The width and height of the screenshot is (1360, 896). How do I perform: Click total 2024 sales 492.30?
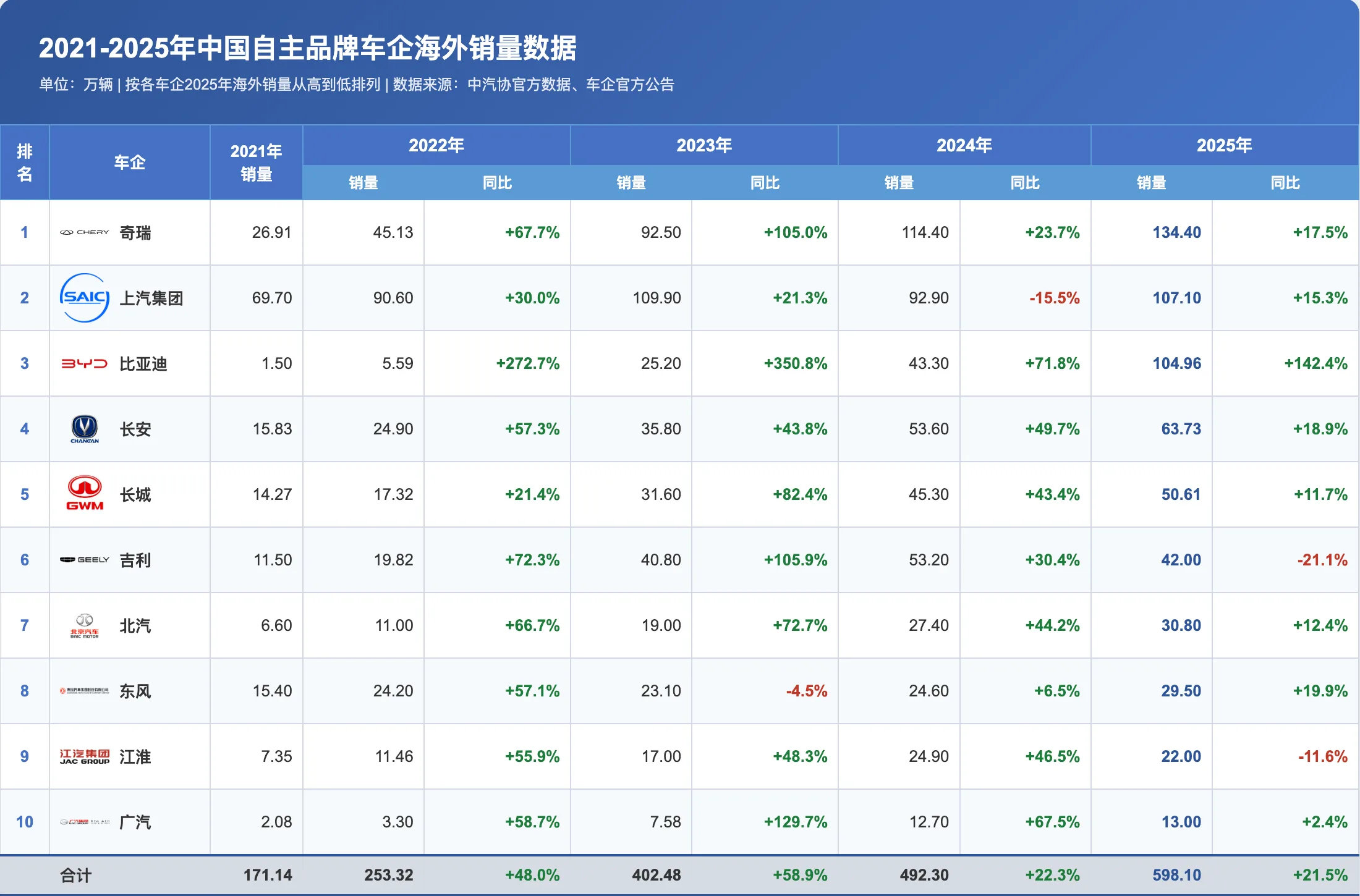tap(924, 875)
